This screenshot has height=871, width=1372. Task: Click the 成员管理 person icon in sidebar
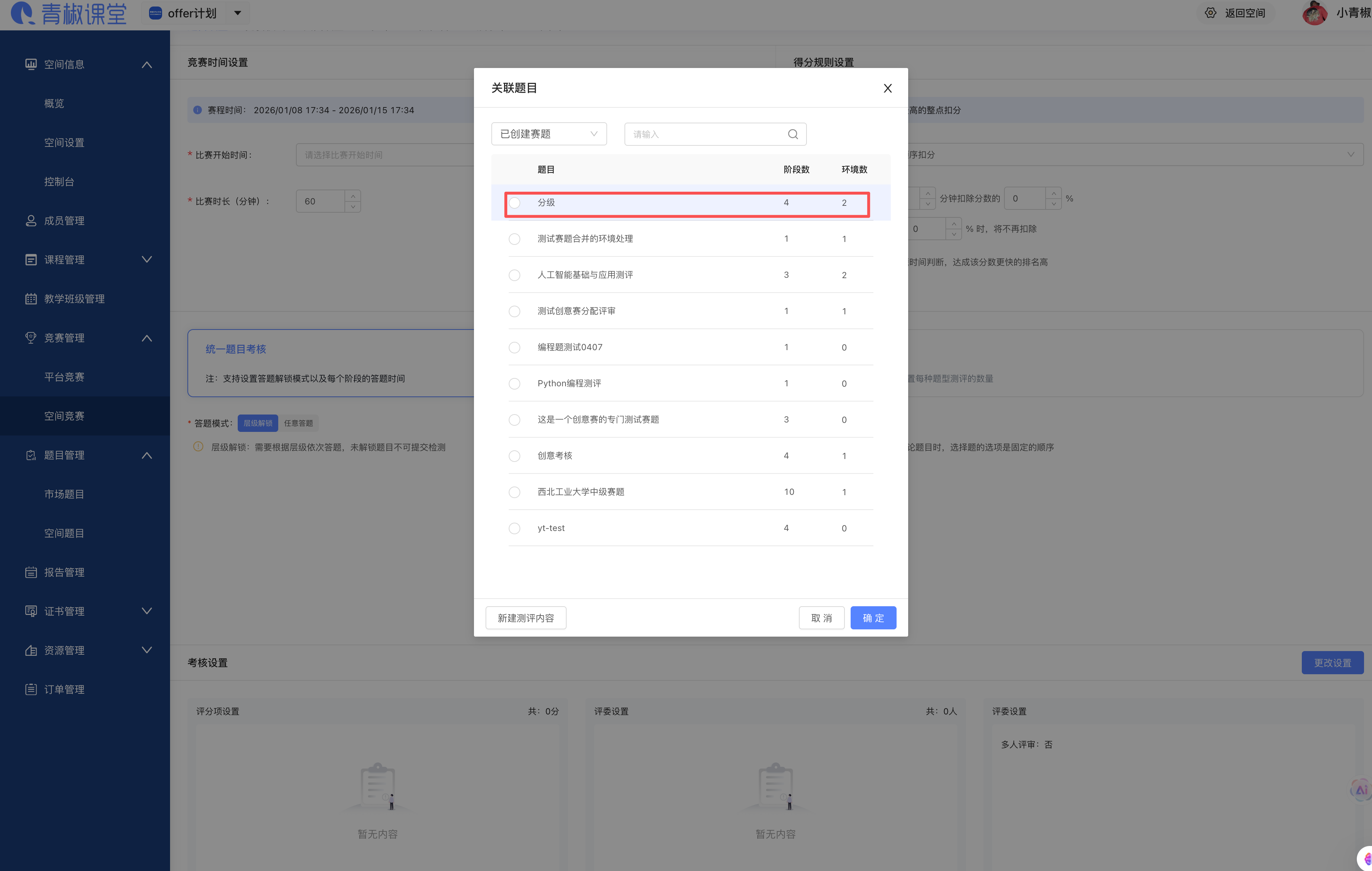pyautogui.click(x=31, y=221)
